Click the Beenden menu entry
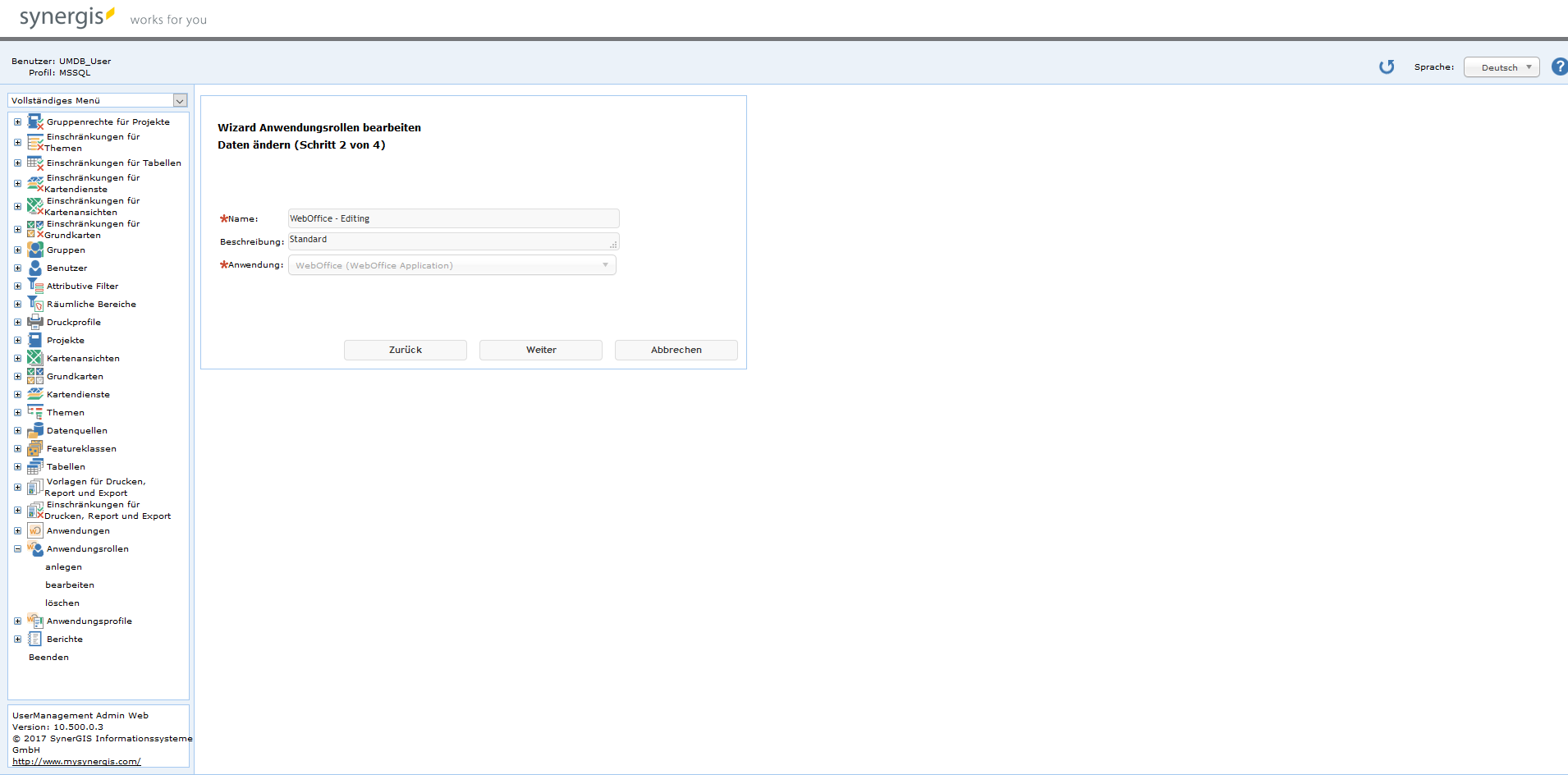 [48, 657]
